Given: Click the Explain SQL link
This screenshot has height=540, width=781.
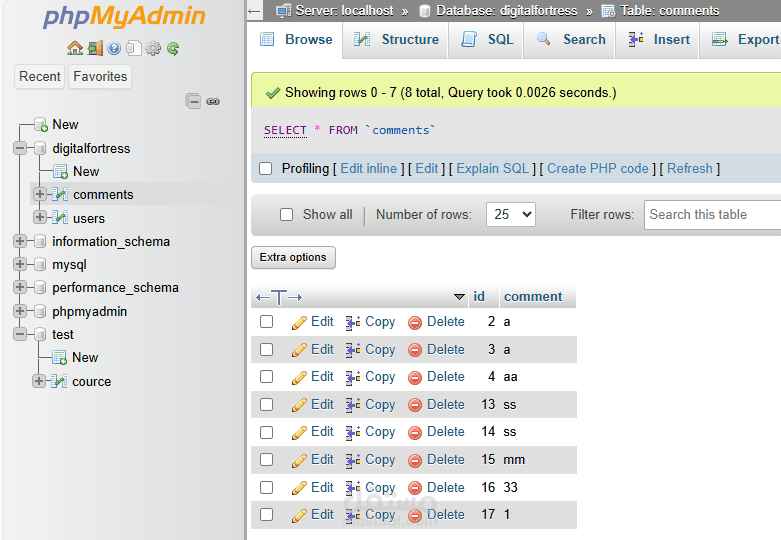Looking at the screenshot, I should [x=493, y=169].
